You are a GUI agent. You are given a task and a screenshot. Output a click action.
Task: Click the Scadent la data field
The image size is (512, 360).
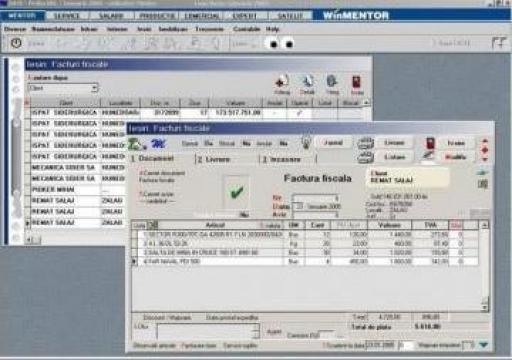380,345
